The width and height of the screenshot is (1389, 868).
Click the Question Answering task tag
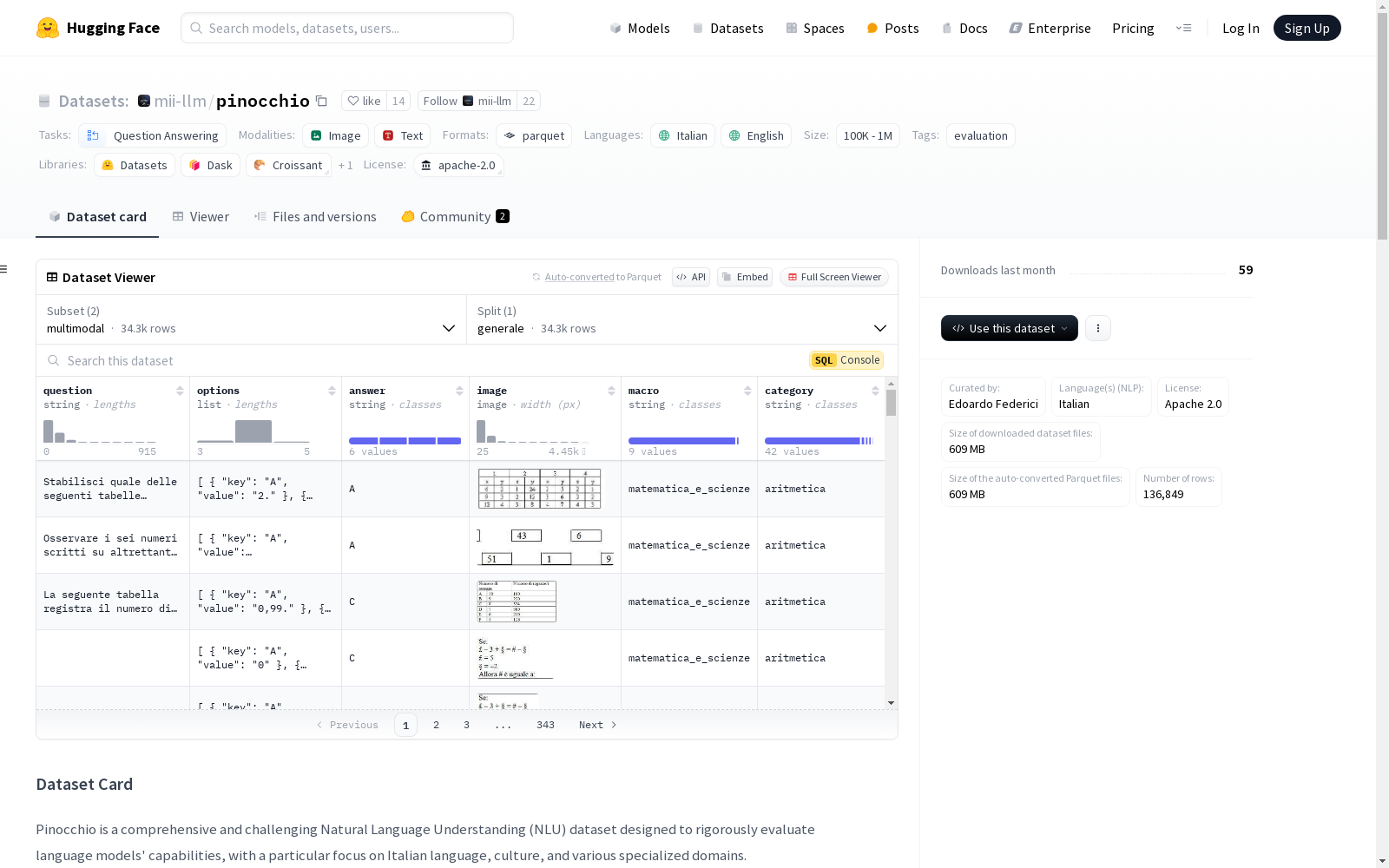(153, 135)
